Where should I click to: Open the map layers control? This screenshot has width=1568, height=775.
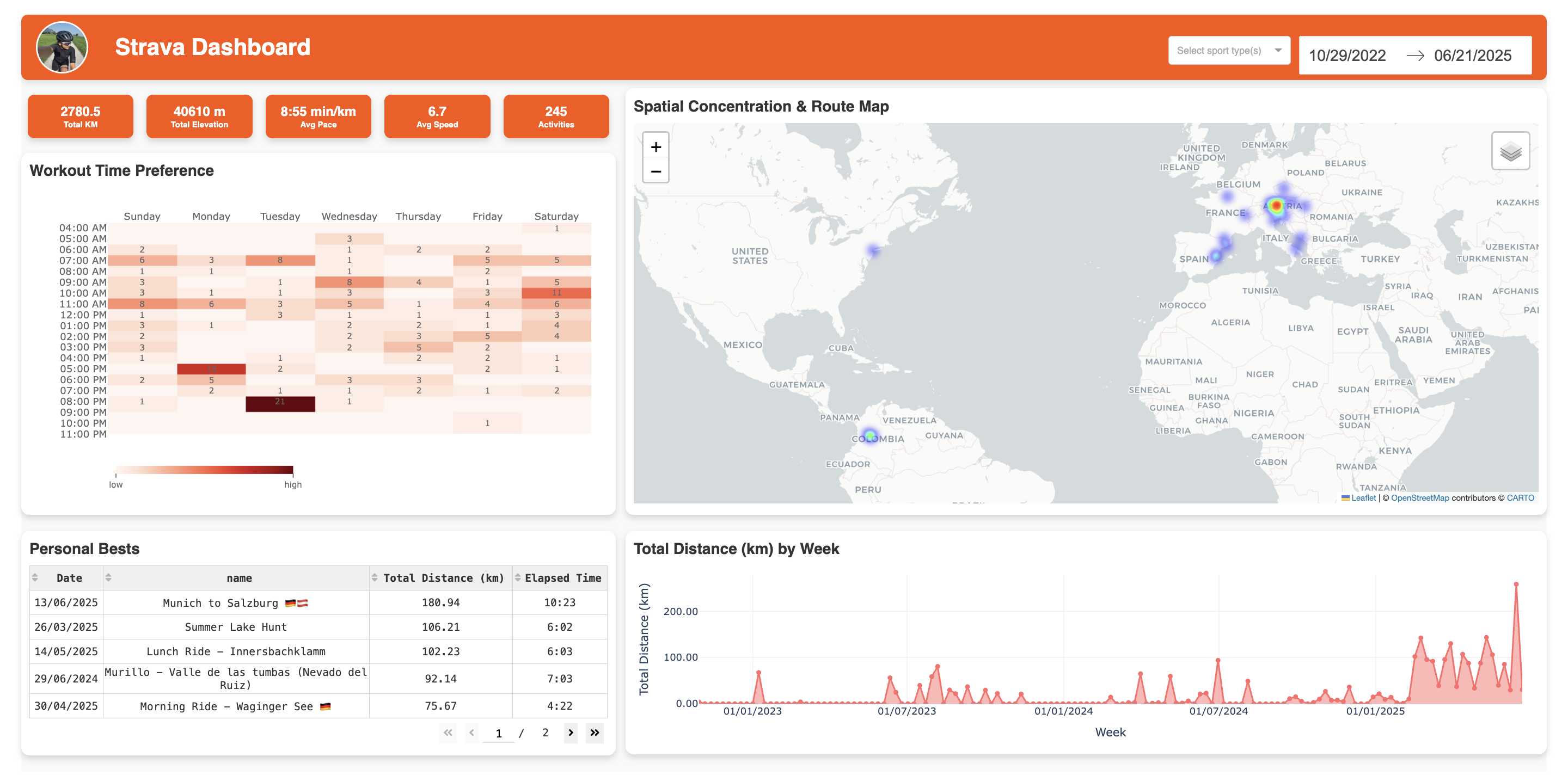1510,151
